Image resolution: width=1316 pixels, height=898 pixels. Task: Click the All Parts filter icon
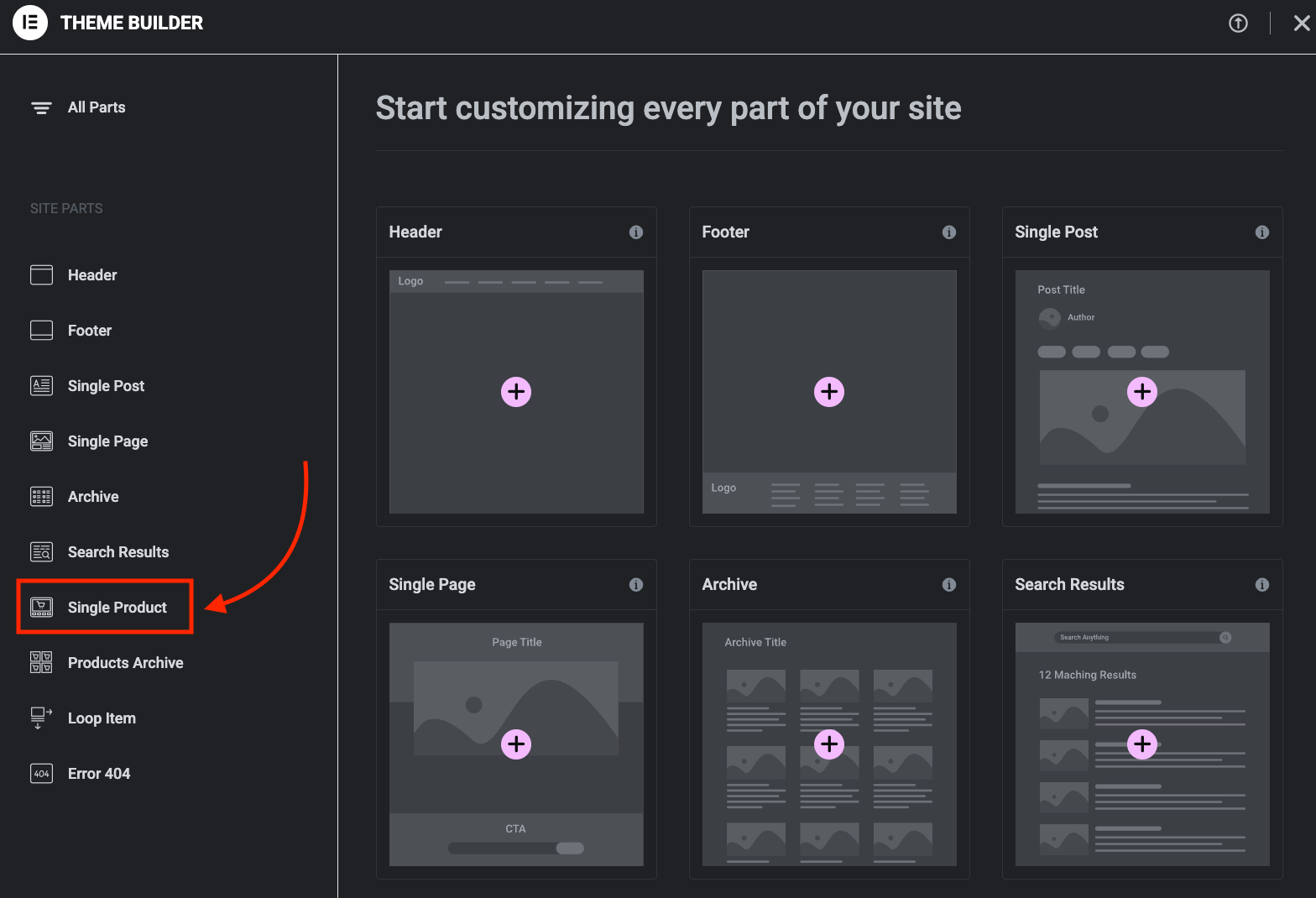pos(41,107)
